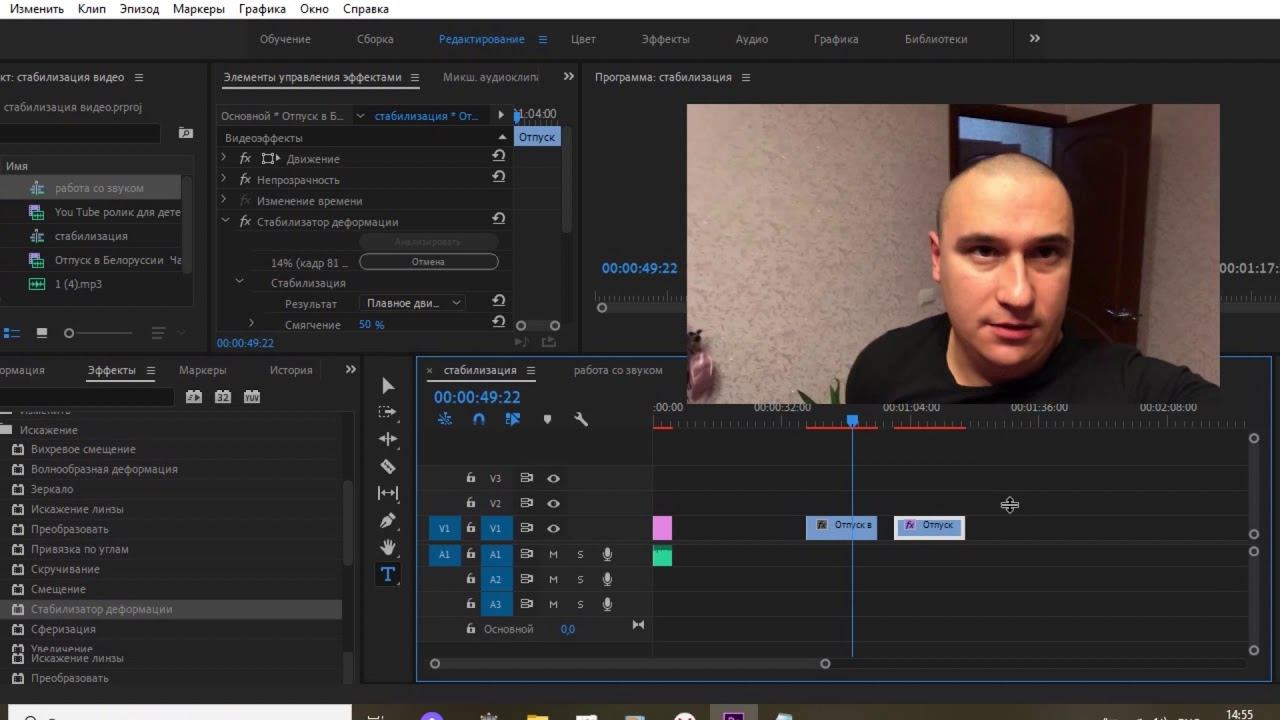This screenshot has height=720, width=1280.
Task: Collapse the Стабилизация section
Action: pyautogui.click(x=239, y=282)
